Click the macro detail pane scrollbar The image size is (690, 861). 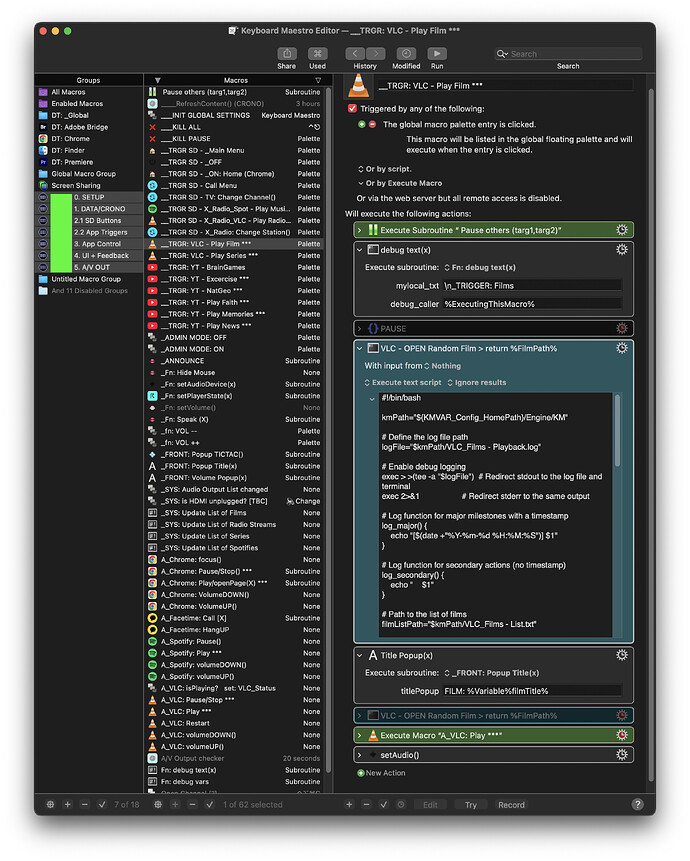coord(651,434)
